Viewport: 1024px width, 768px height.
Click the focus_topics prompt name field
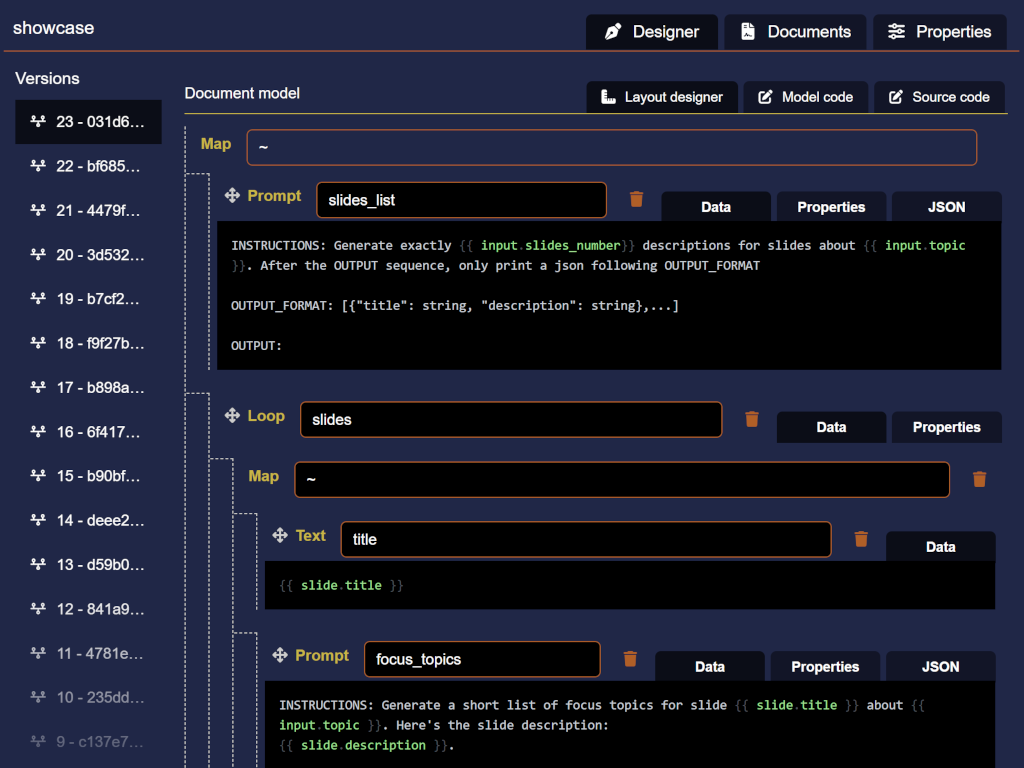pyautogui.click(x=482, y=659)
